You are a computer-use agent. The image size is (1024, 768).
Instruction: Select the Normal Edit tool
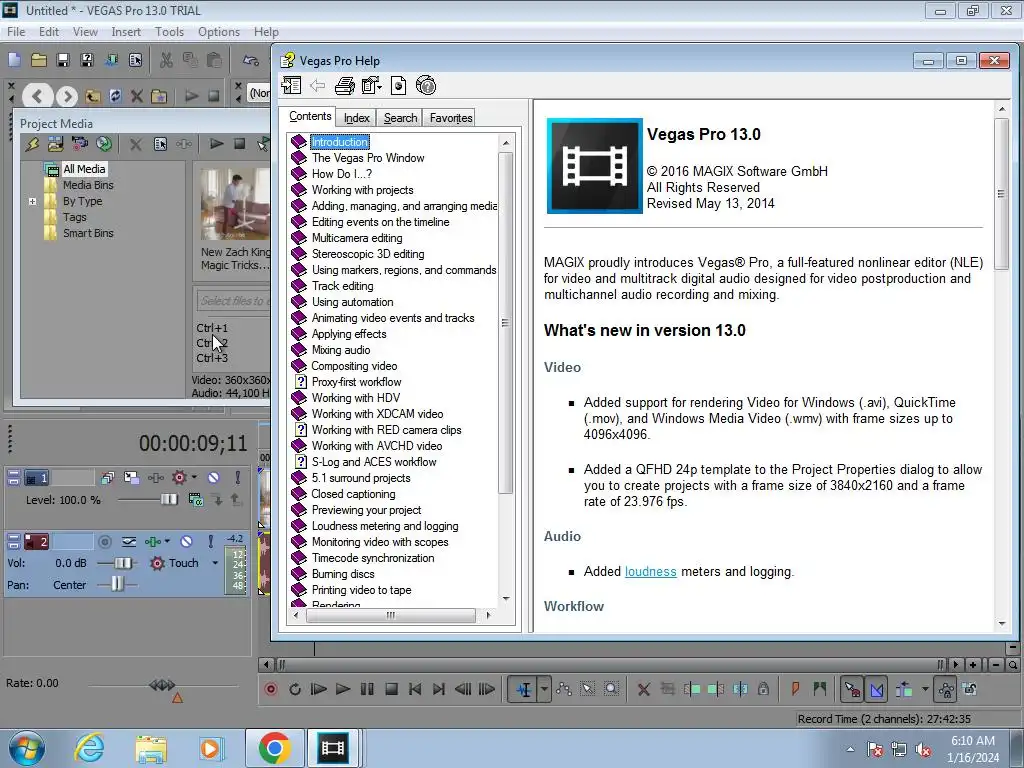click(524, 689)
